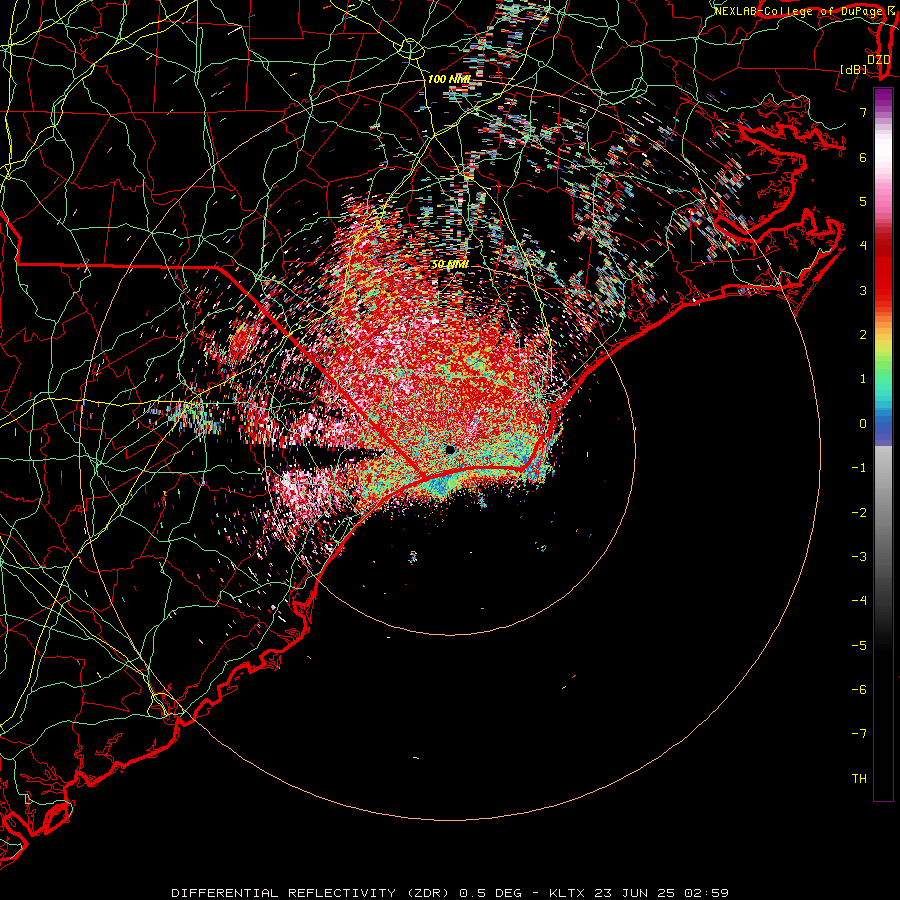Click the 5 value on the color scale

point(863,201)
